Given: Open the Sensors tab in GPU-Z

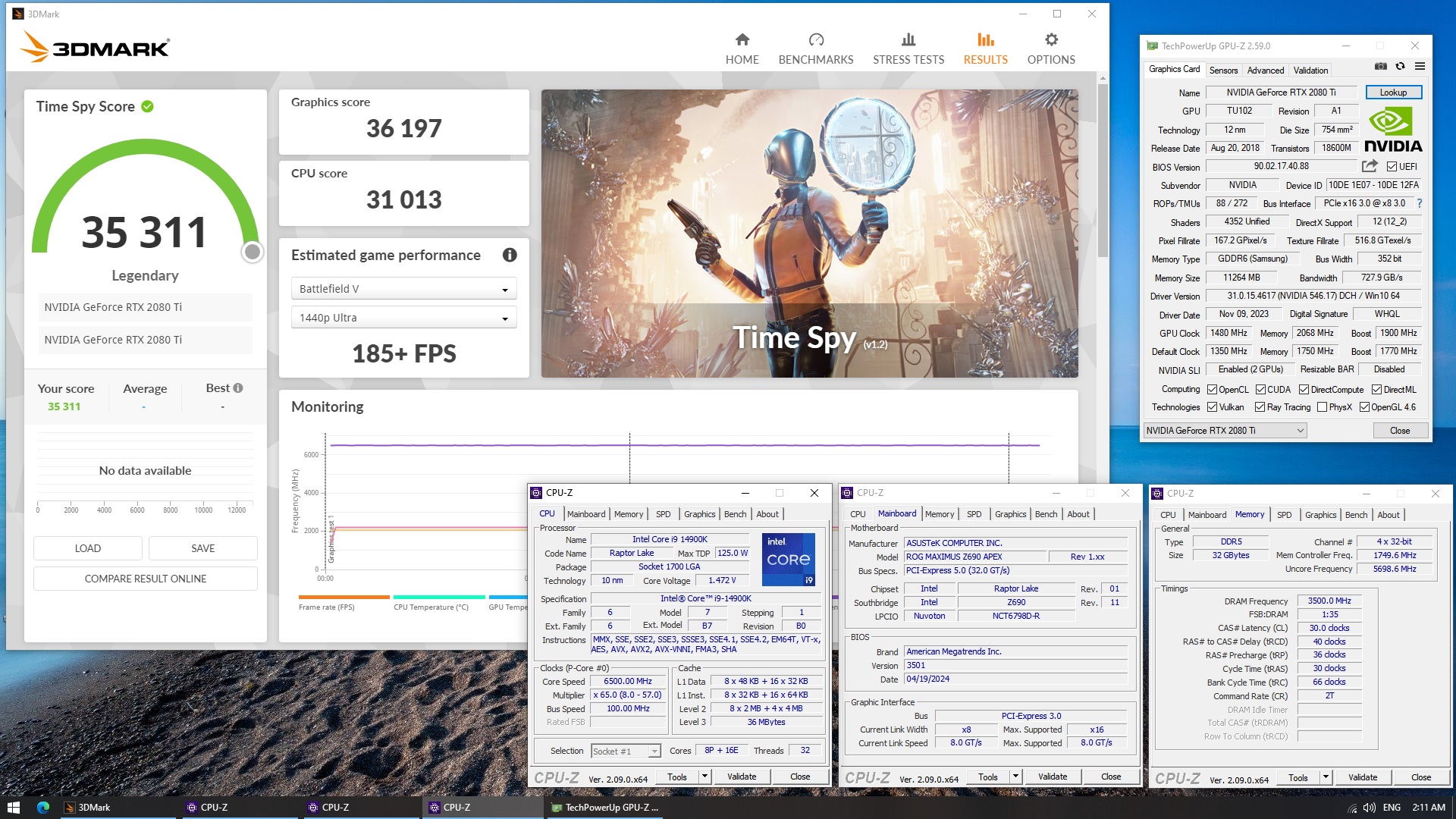Looking at the screenshot, I should pos(1223,70).
